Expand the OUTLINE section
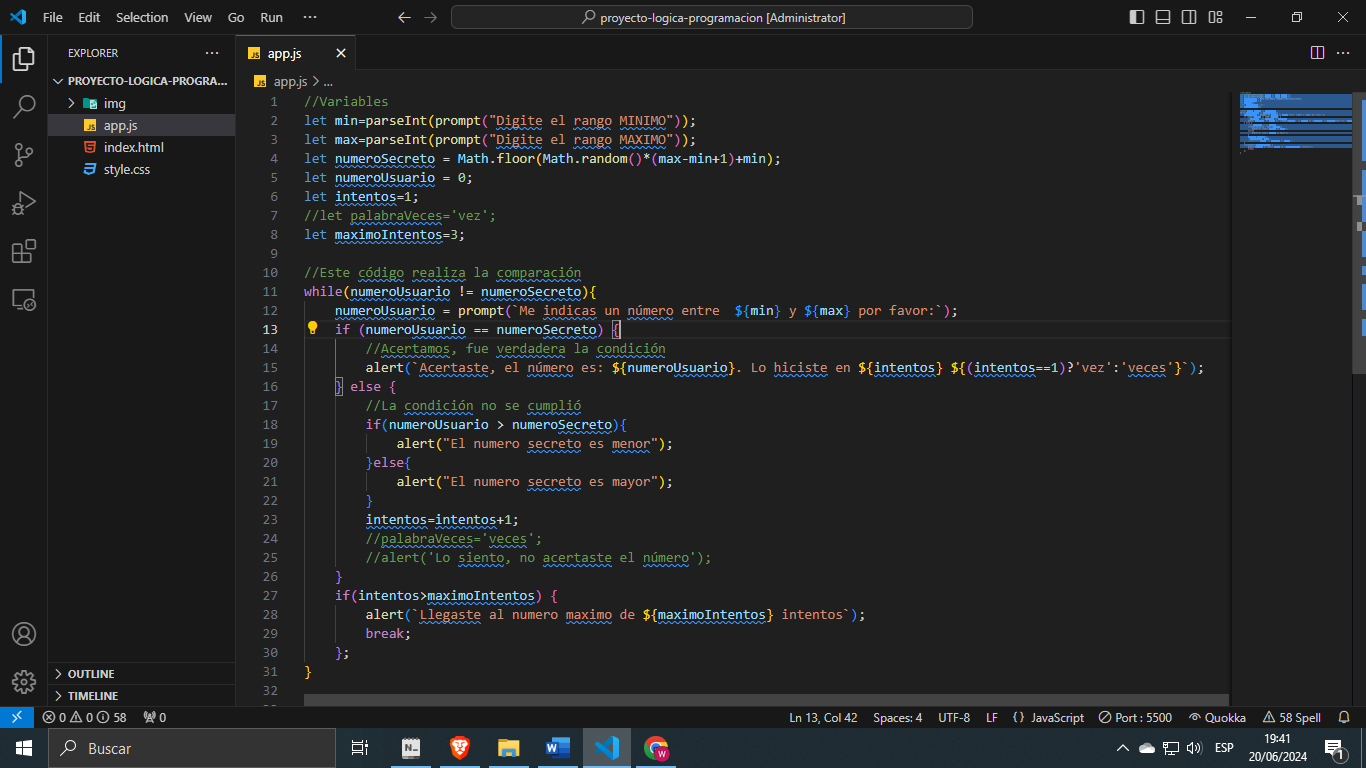 click(x=141, y=674)
